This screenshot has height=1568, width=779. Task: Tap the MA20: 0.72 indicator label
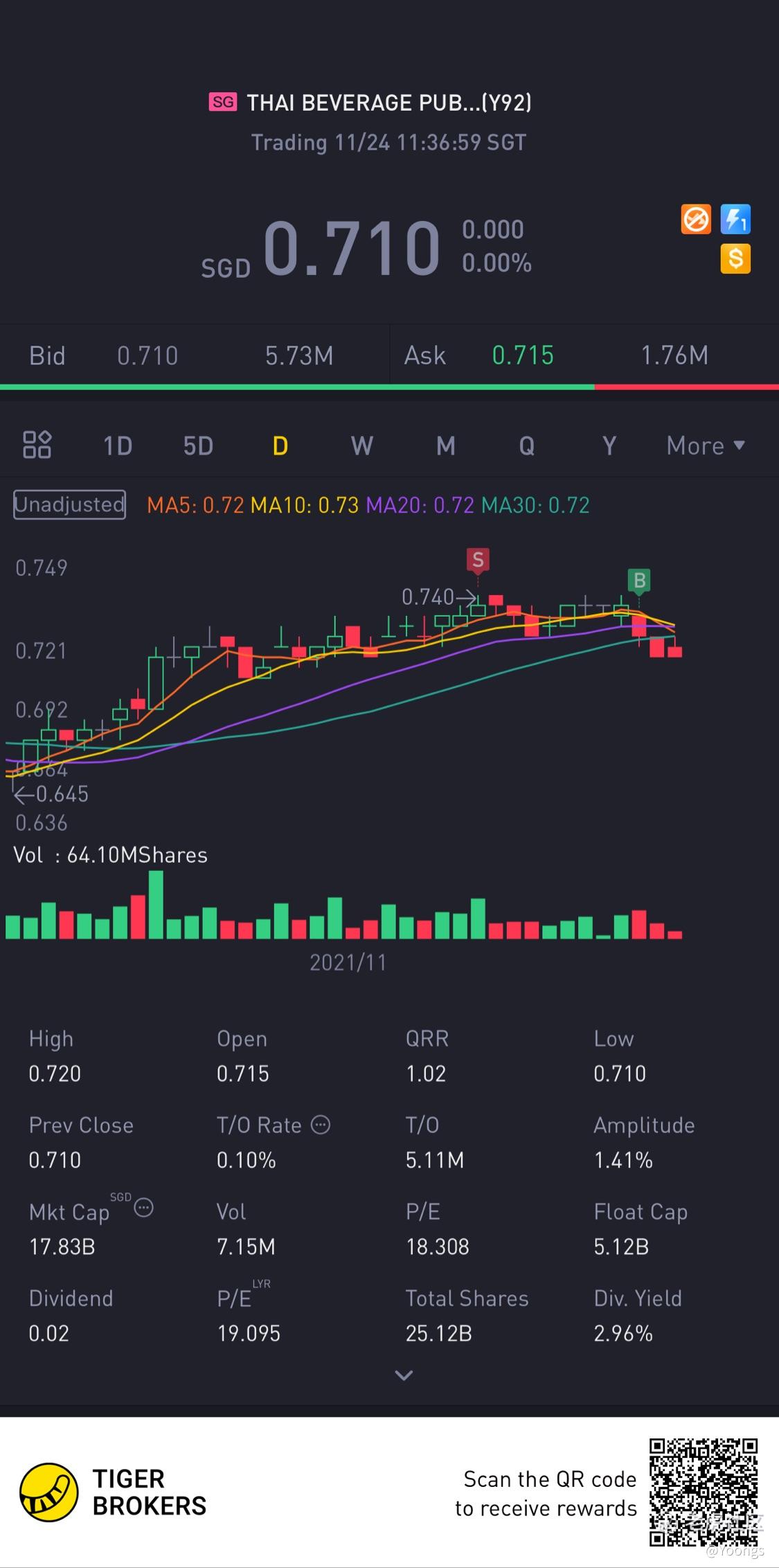tap(420, 505)
